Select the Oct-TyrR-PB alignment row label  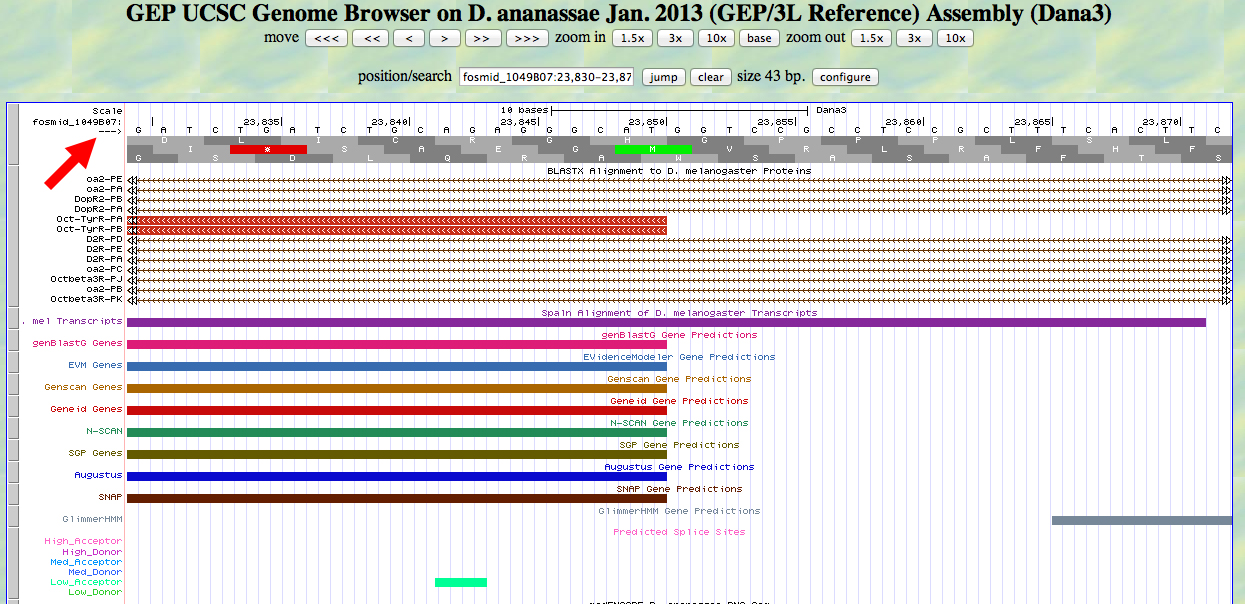point(89,228)
